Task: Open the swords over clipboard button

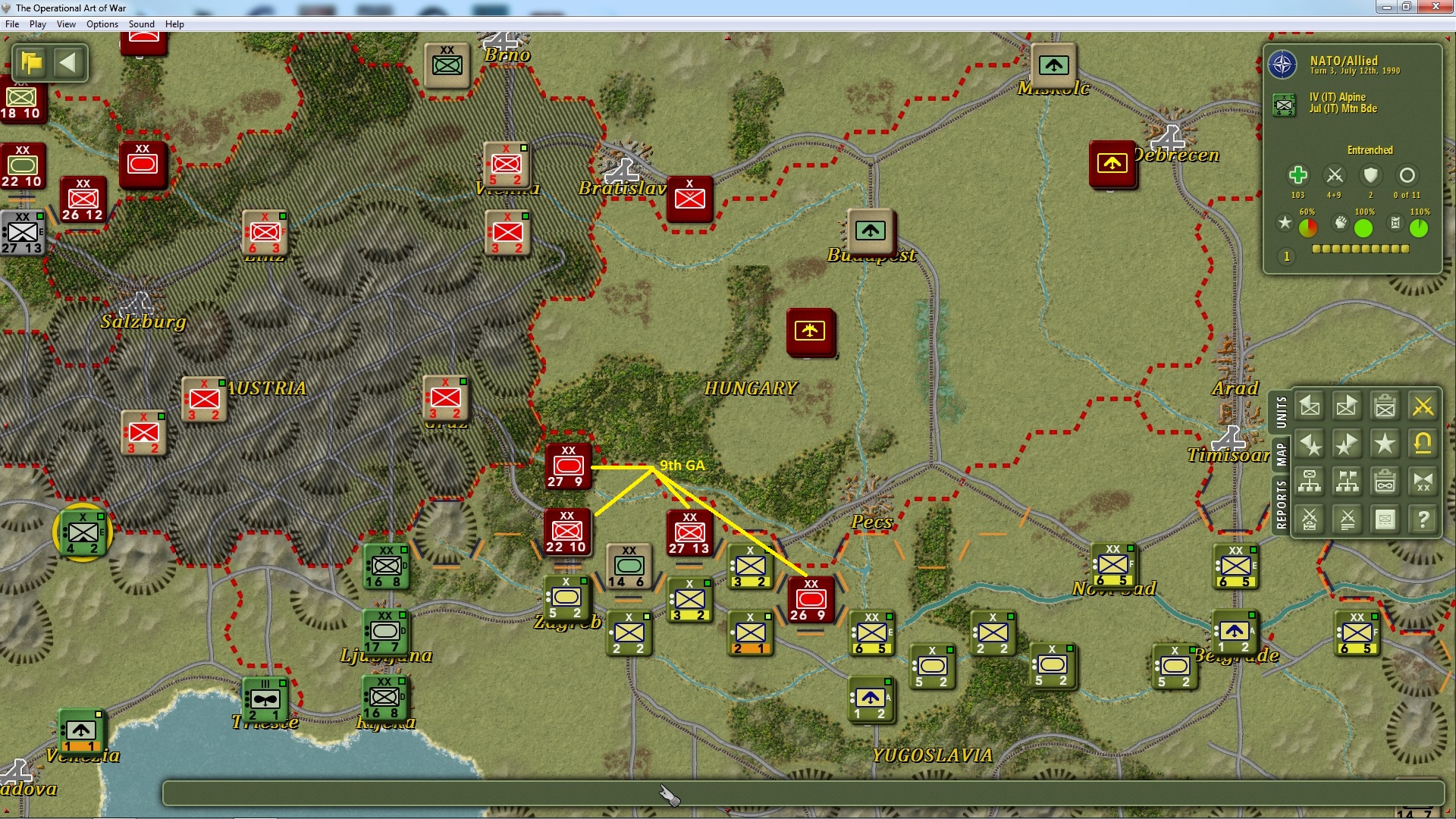Action: pos(1310,519)
